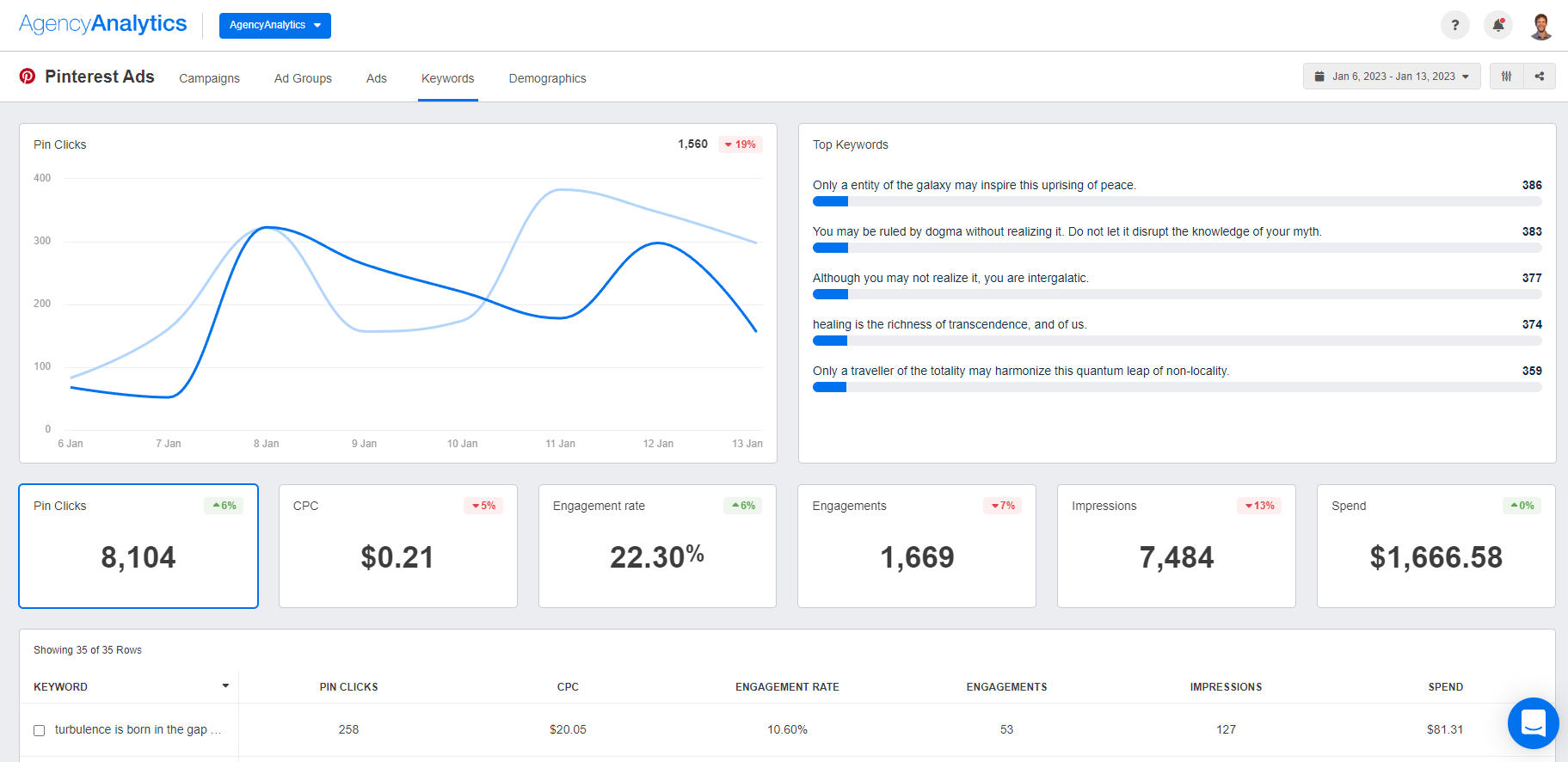Open the date range picker
Image resolution: width=1568 pixels, height=762 pixels.
click(1391, 77)
